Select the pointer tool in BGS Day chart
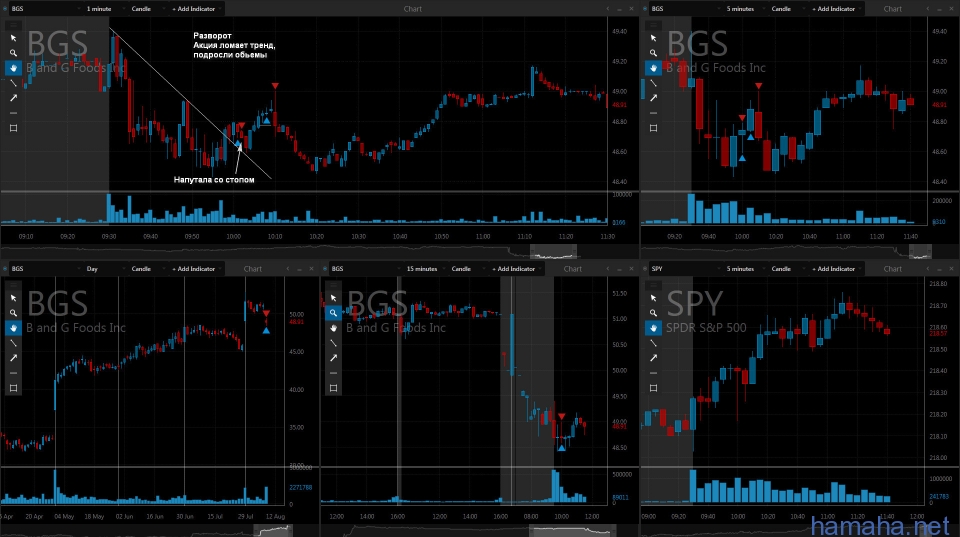 (13, 298)
